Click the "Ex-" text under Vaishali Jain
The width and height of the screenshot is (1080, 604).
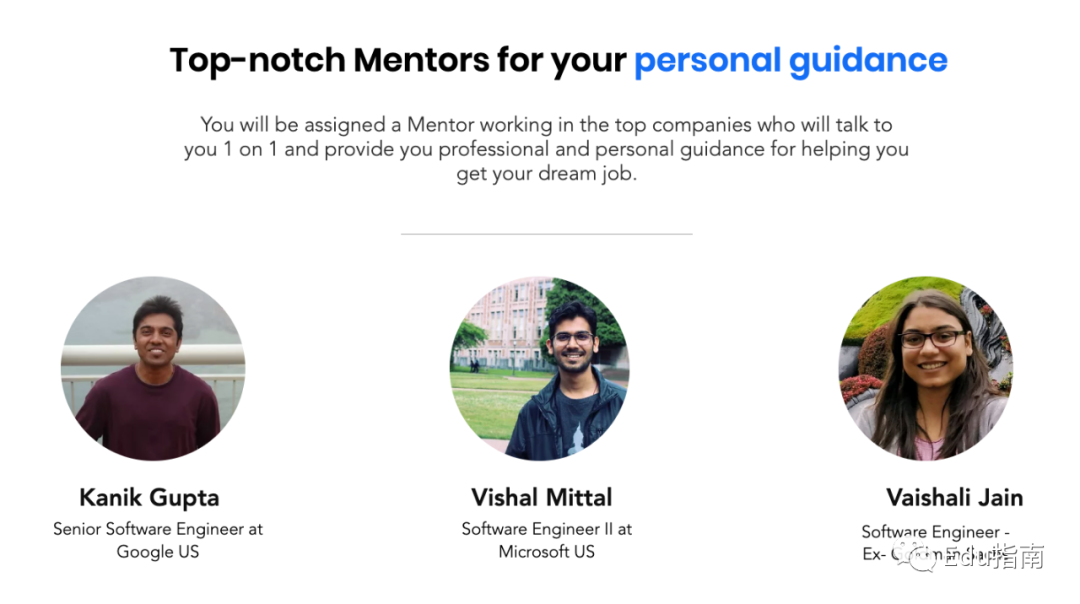pyautogui.click(x=873, y=554)
